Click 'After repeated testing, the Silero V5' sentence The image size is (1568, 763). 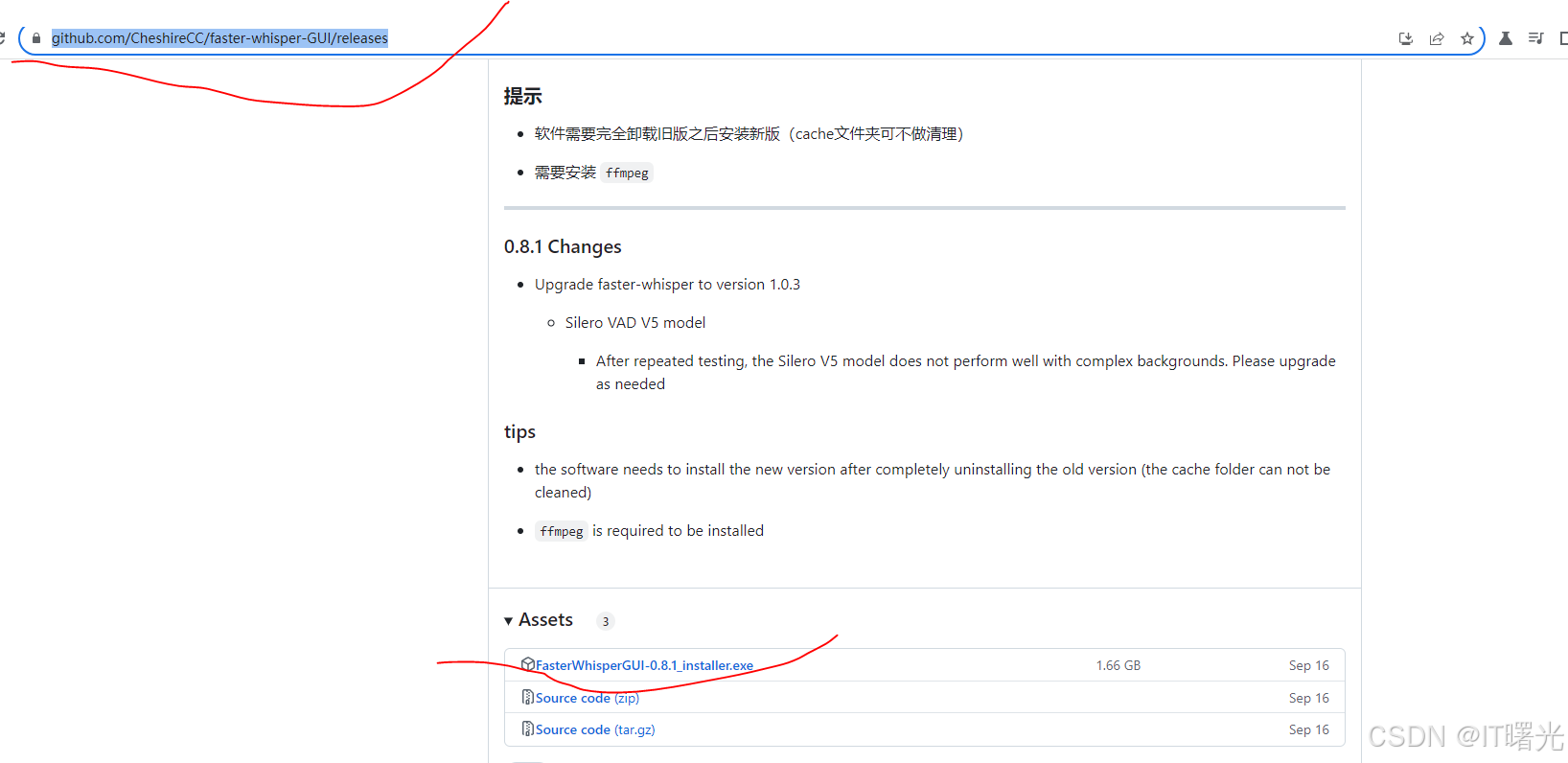coord(966,373)
